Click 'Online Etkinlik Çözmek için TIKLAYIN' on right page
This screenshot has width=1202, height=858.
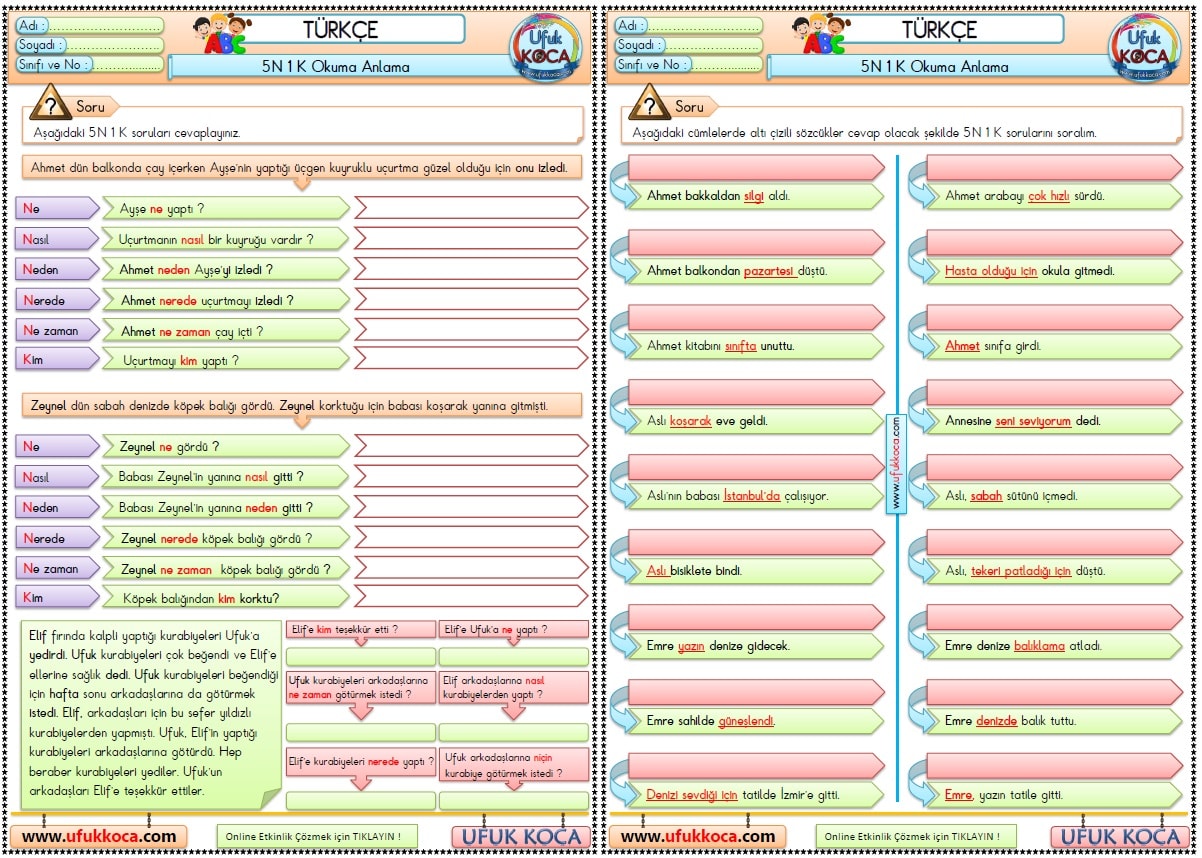pyautogui.click(x=916, y=836)
